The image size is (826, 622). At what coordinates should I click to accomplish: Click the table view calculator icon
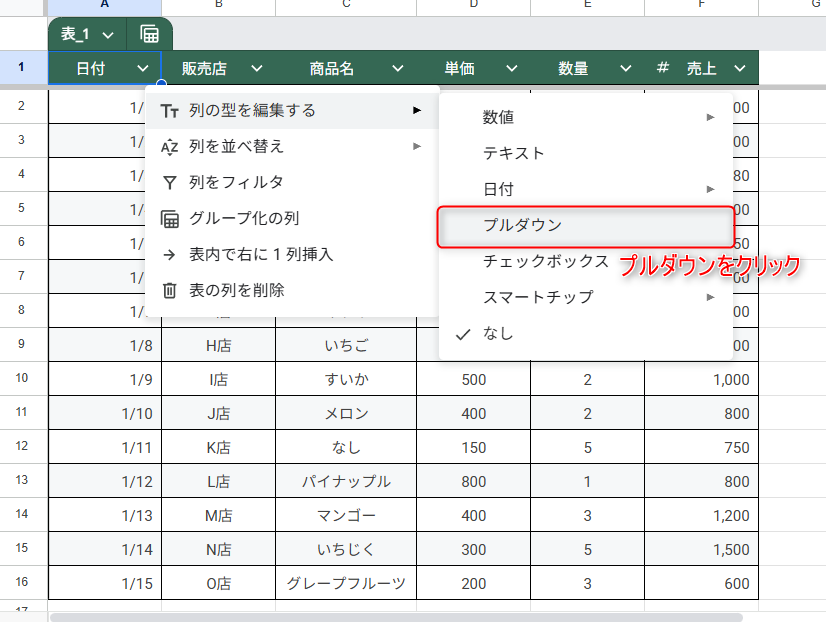[x=149, y=34]
